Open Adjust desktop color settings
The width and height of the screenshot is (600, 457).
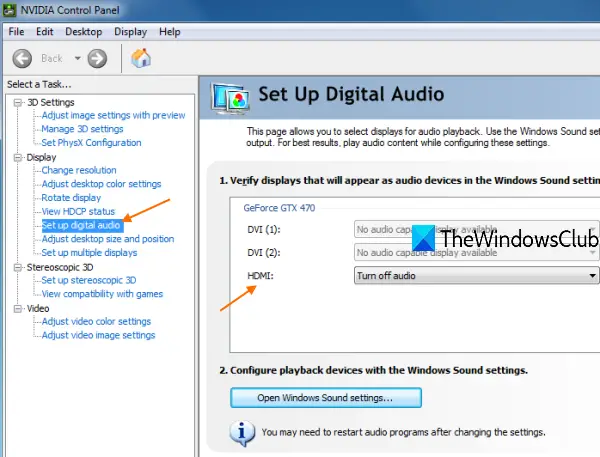point(101,184)
